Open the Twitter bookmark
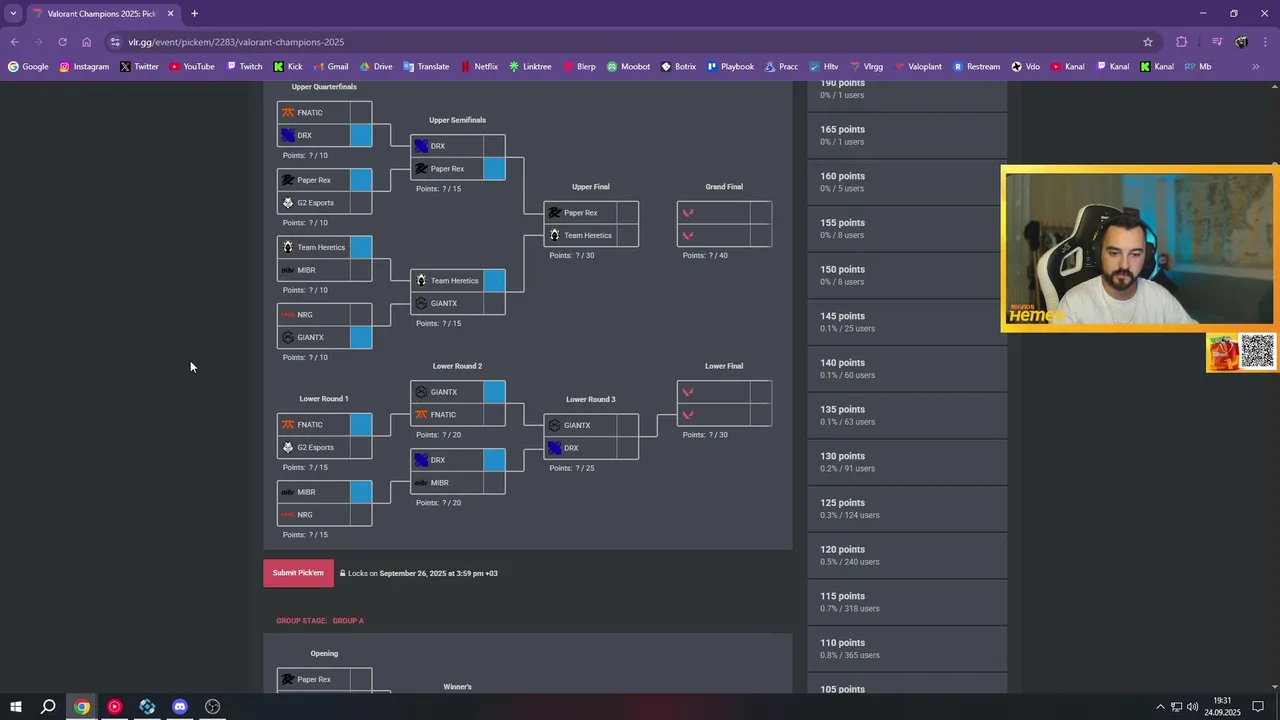The height and width of the screenshot is (720, 1280). [139, 67]
